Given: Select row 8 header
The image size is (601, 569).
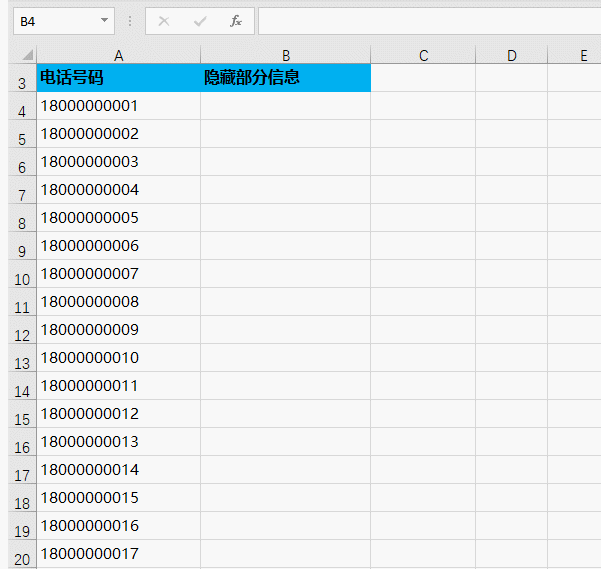Looking at the screenshot, I should click(22, 218).
